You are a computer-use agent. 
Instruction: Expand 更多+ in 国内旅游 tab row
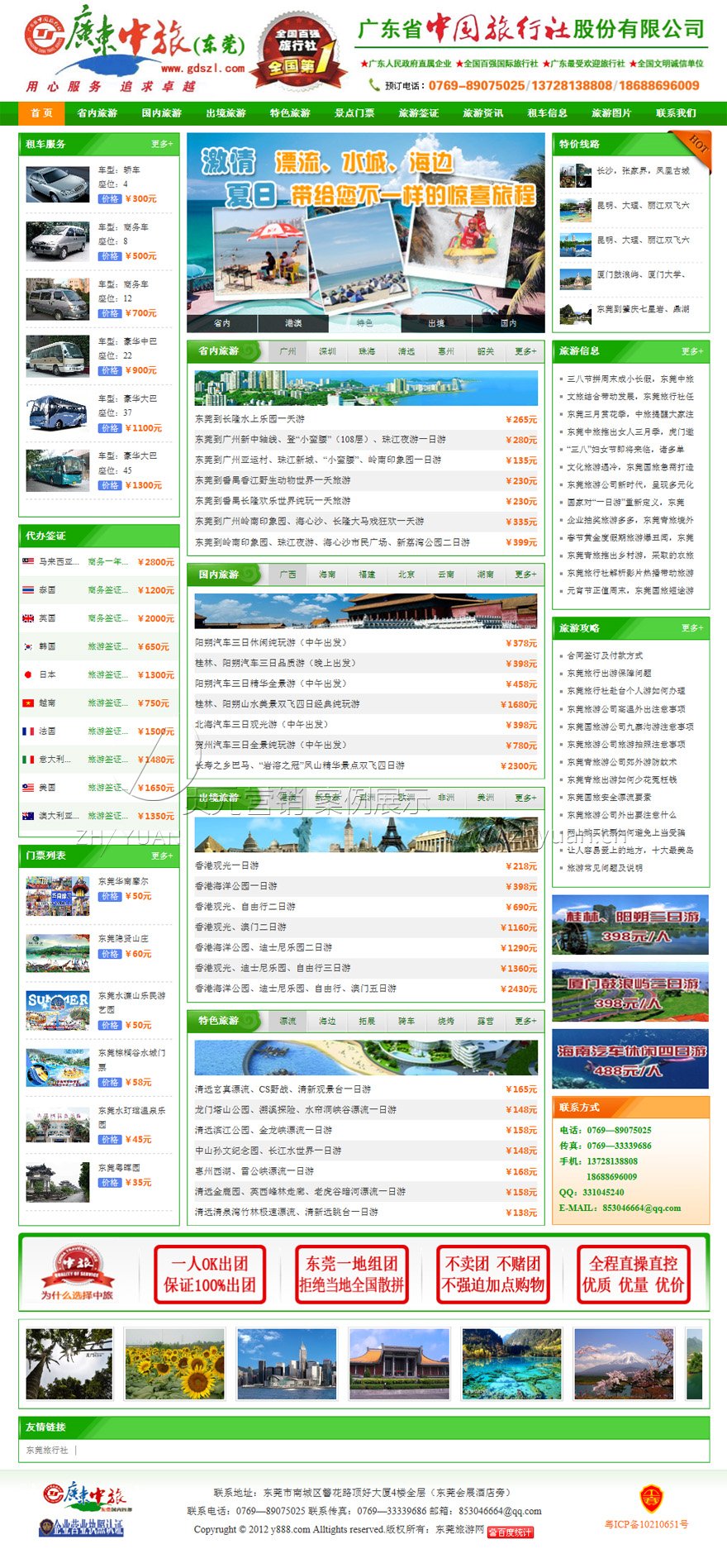click(525, 574)
